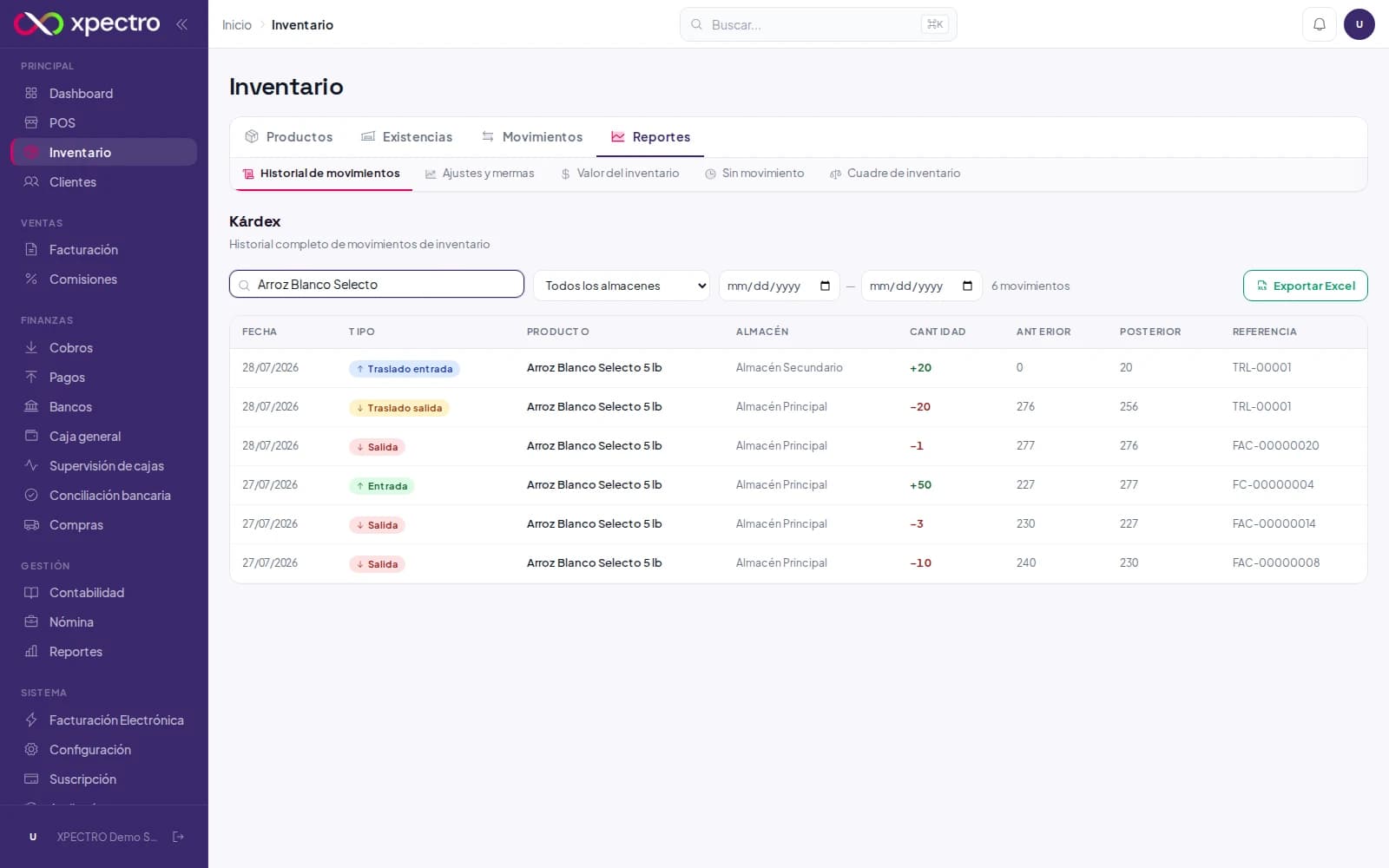Click the Cobros download-arrow icon

[x=31, y=347]
